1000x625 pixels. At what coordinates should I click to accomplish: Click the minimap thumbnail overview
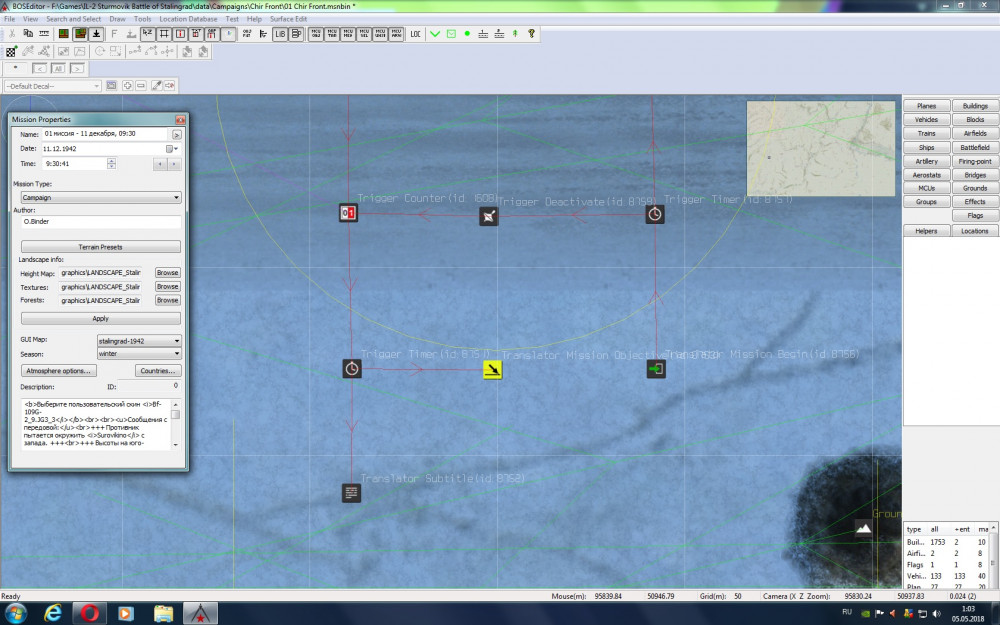tap(820, 148)
